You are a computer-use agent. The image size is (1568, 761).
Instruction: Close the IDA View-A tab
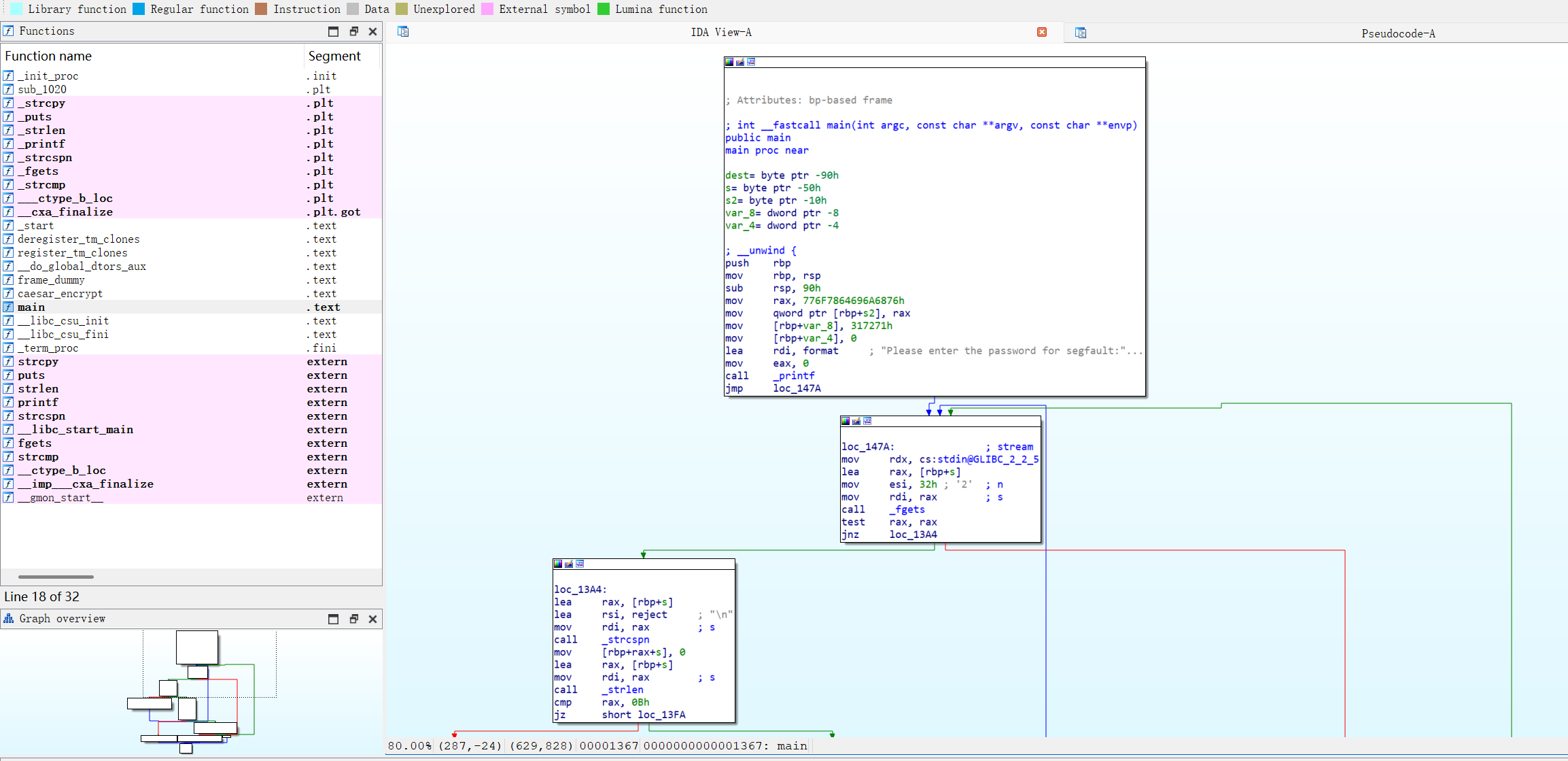tap(1041, 32)
